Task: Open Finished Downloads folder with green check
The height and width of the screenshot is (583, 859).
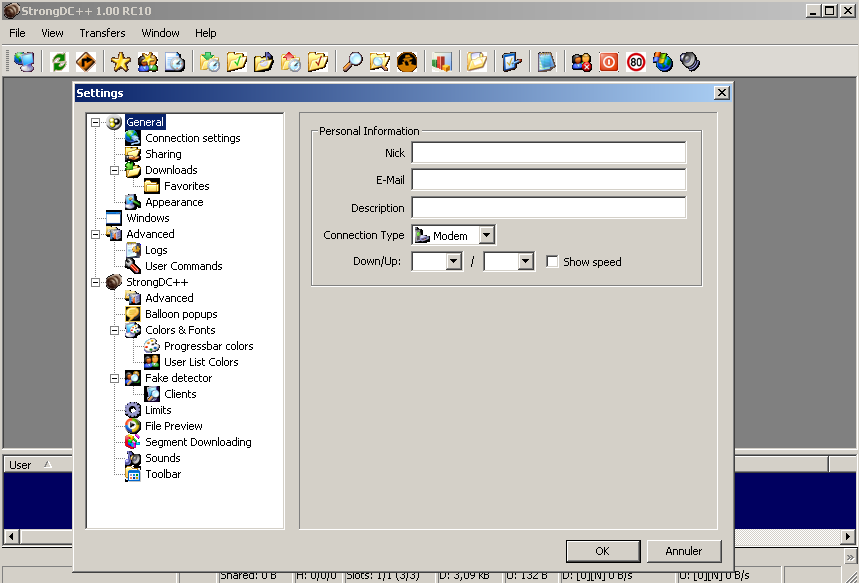Action: (x=236, y=61)
